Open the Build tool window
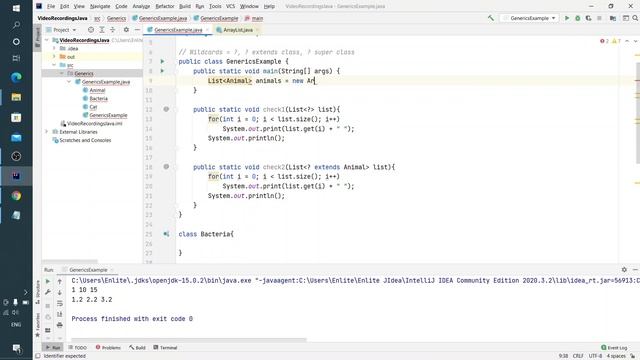This screenshot has height=360, width=640. pyautogui.click(x=138, y=348)
